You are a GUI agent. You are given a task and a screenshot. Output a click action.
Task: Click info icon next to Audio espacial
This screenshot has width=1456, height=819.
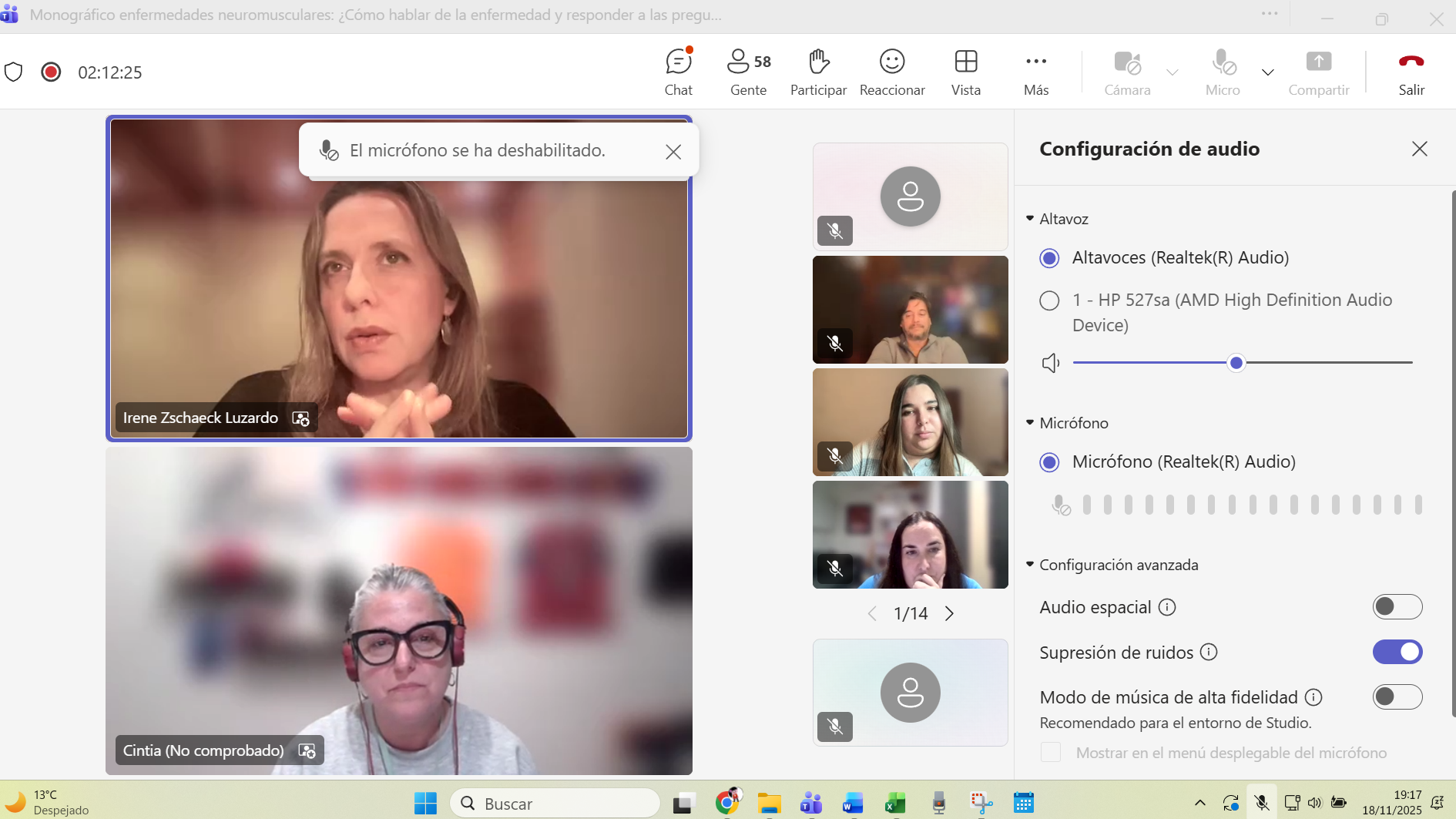pos(1167,607)
